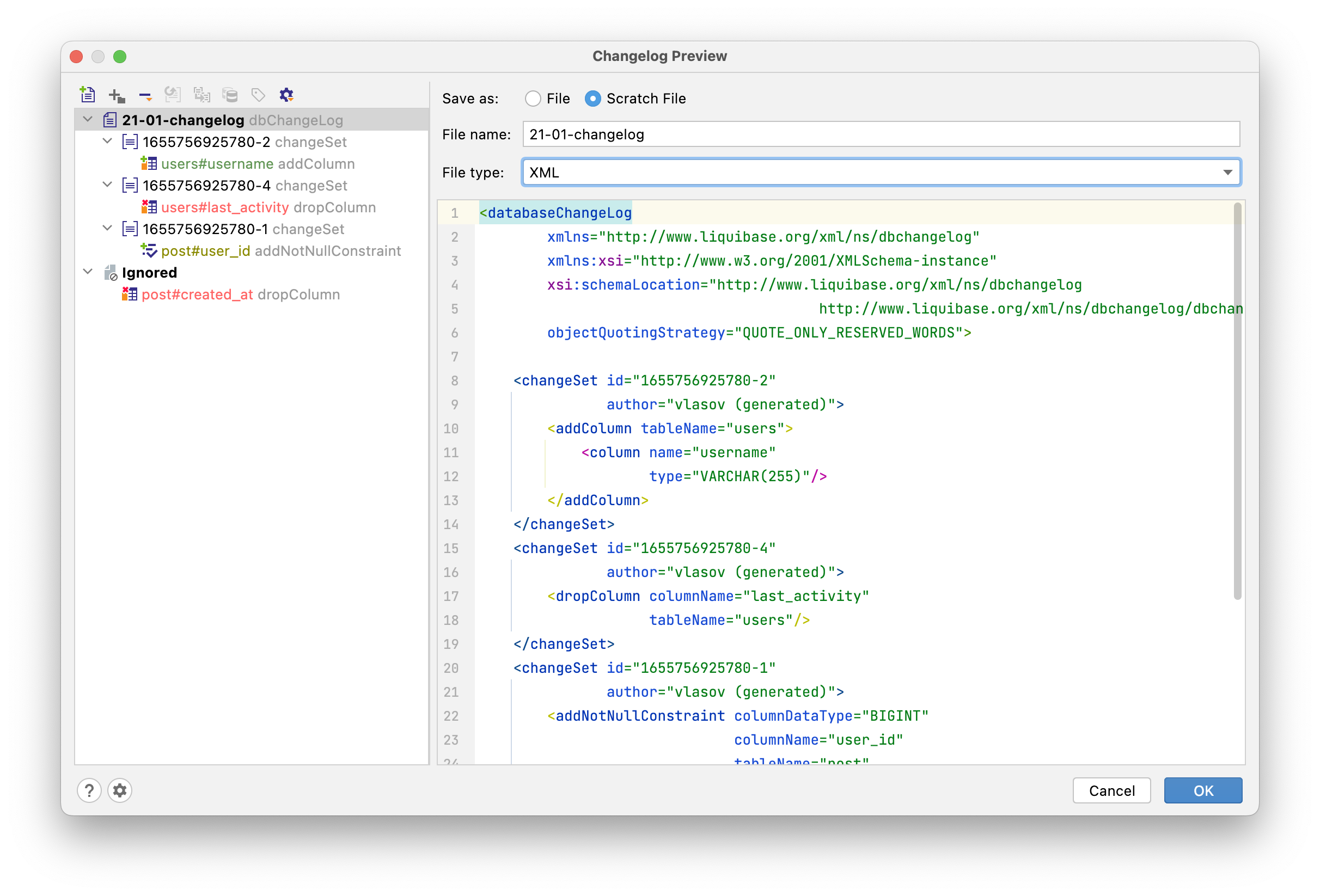Open the tag action in the toolbar
1320x896 pixels.
[259, 94]
